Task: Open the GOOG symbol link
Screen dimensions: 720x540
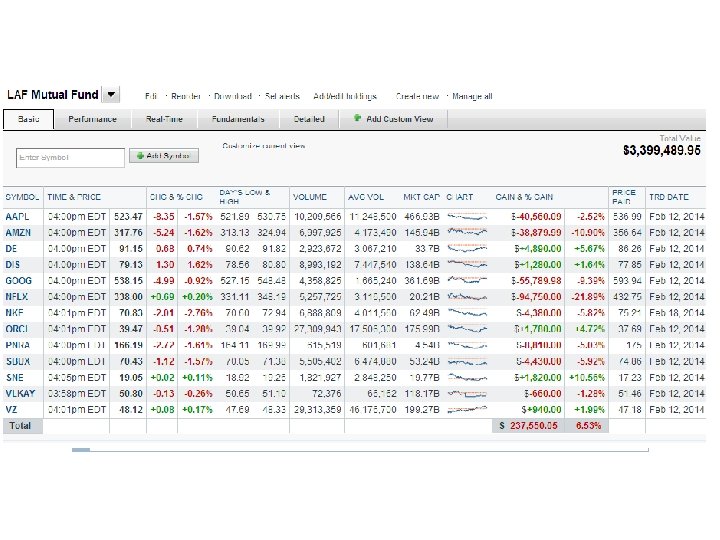Action: (18, 281)
